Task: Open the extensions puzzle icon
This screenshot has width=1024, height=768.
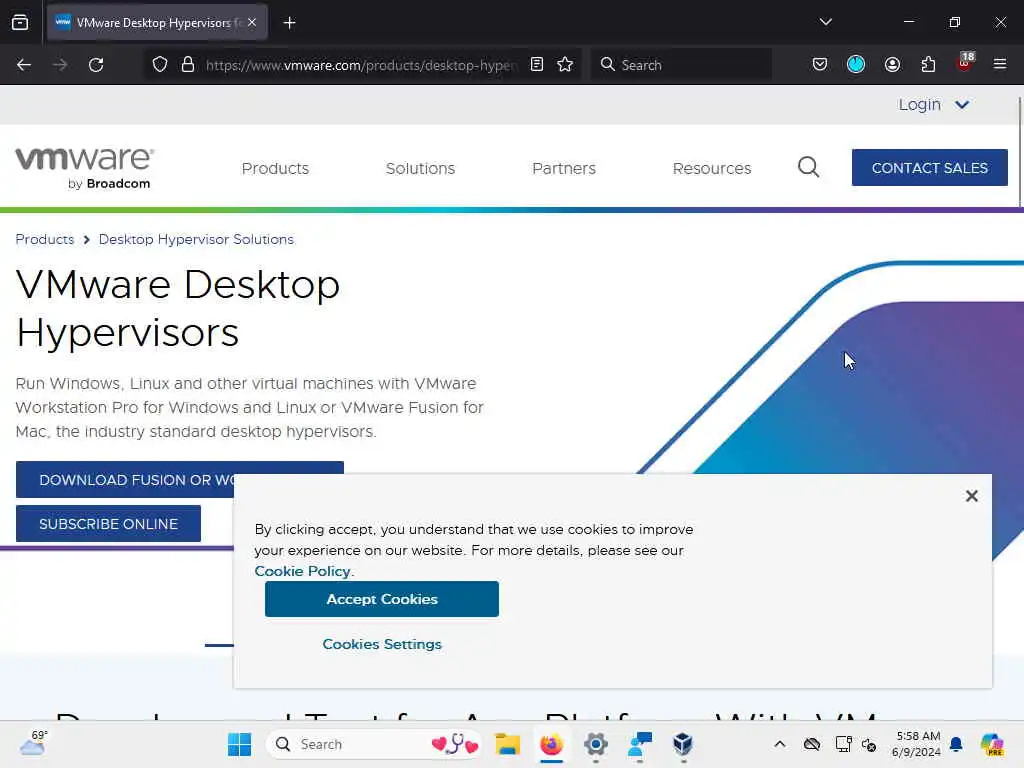Action: point(928,65)
